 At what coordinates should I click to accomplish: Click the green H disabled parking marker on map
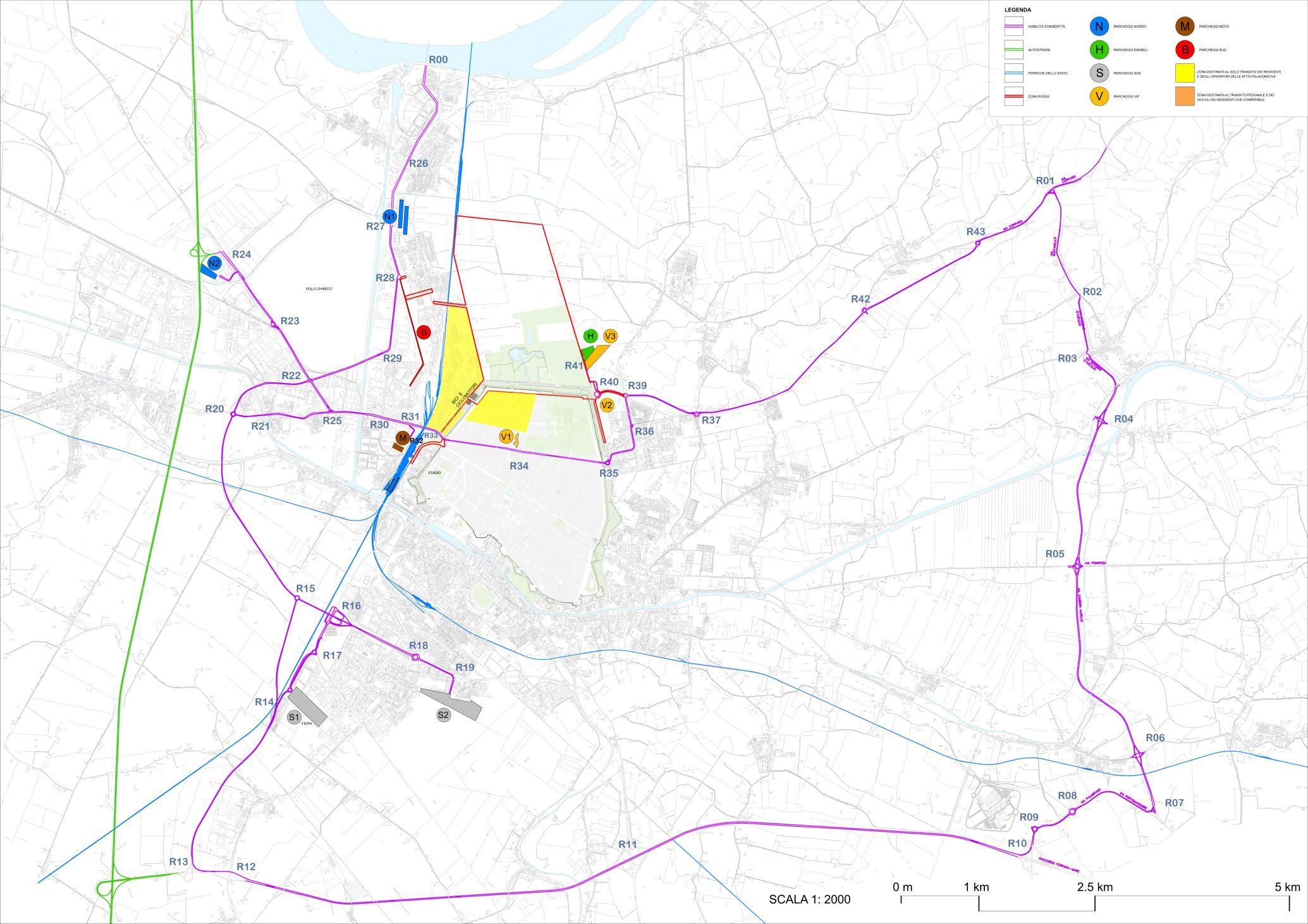[590, 336]
